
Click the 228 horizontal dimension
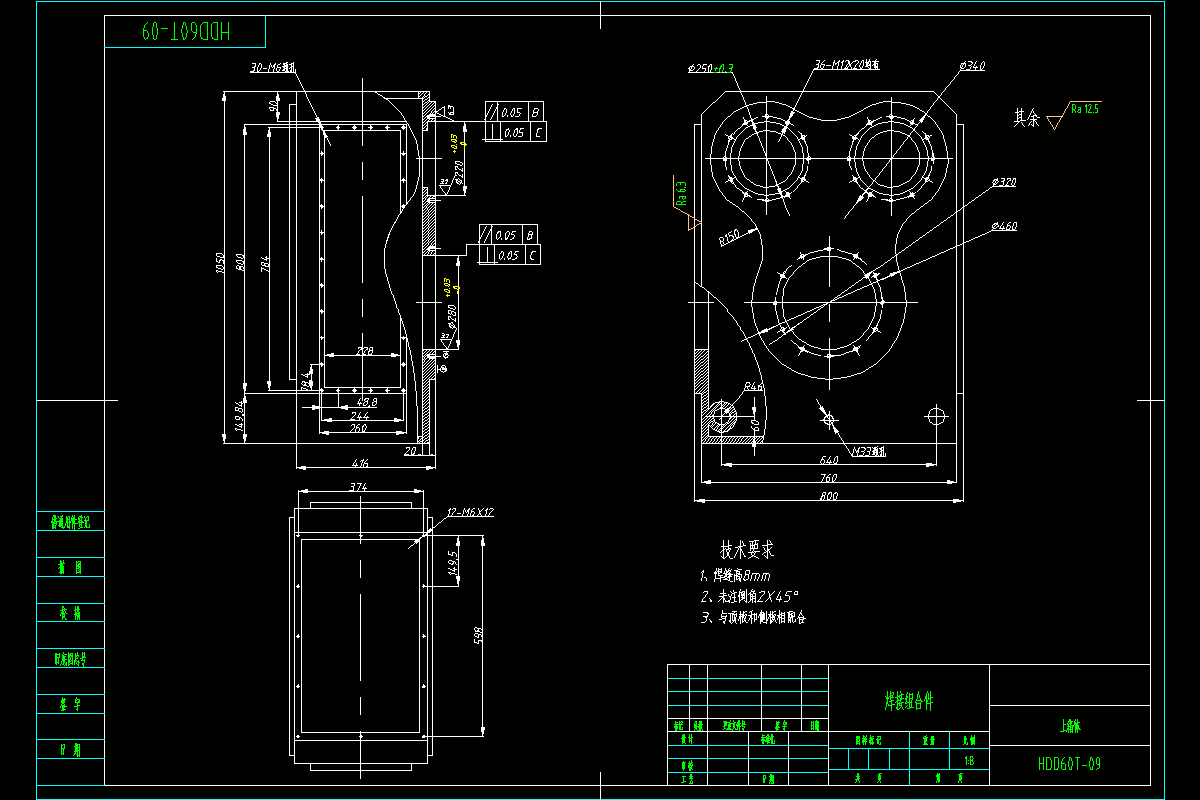coord(365,352)
